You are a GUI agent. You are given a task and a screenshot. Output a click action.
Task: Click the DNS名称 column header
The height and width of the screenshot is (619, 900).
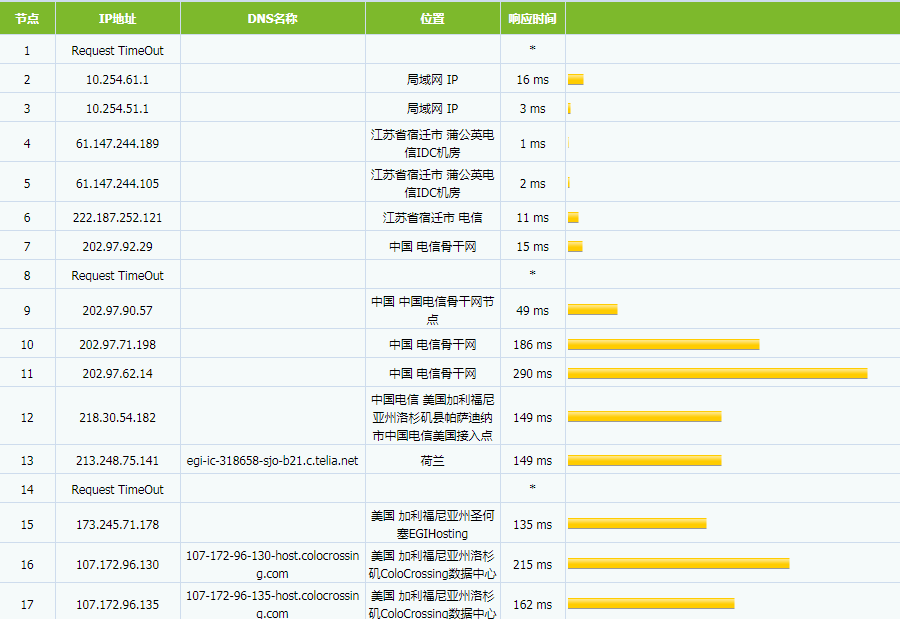[272, 18]
